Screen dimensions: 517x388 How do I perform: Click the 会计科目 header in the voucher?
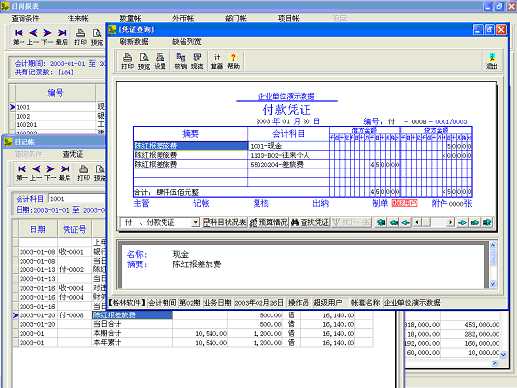coord(289,134)
